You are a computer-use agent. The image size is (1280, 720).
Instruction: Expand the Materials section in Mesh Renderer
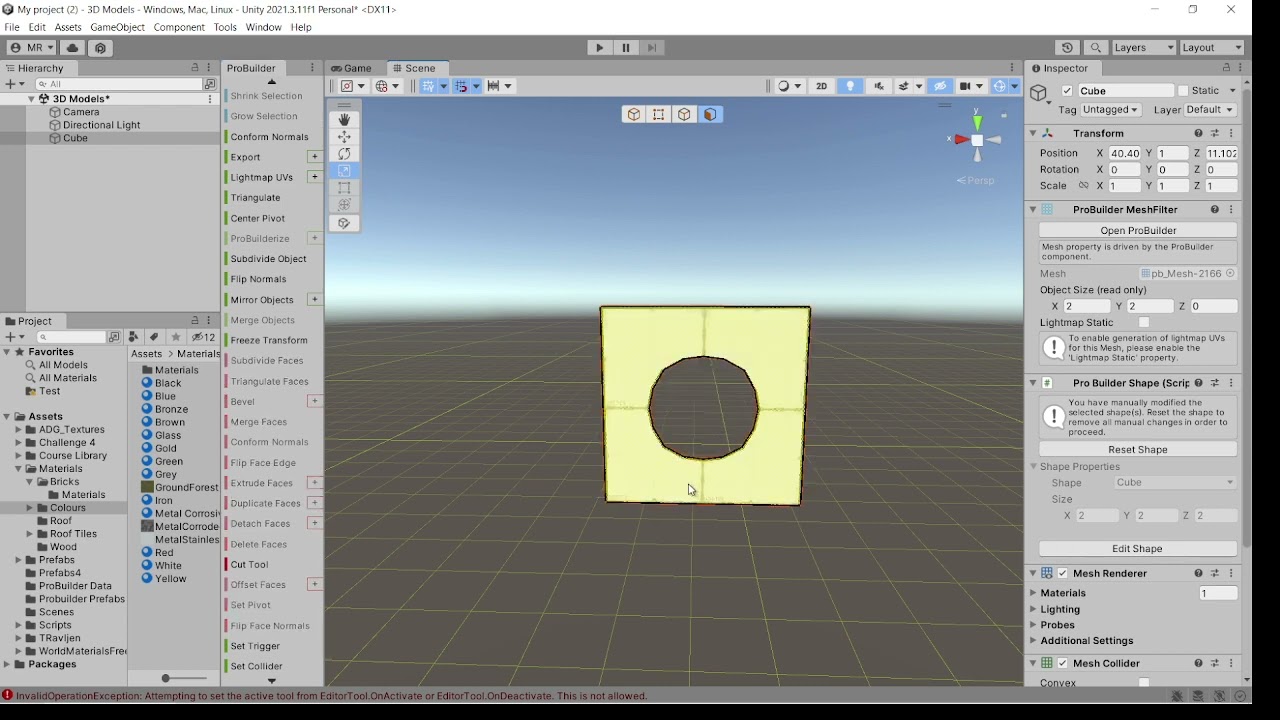coord(1033,593)
